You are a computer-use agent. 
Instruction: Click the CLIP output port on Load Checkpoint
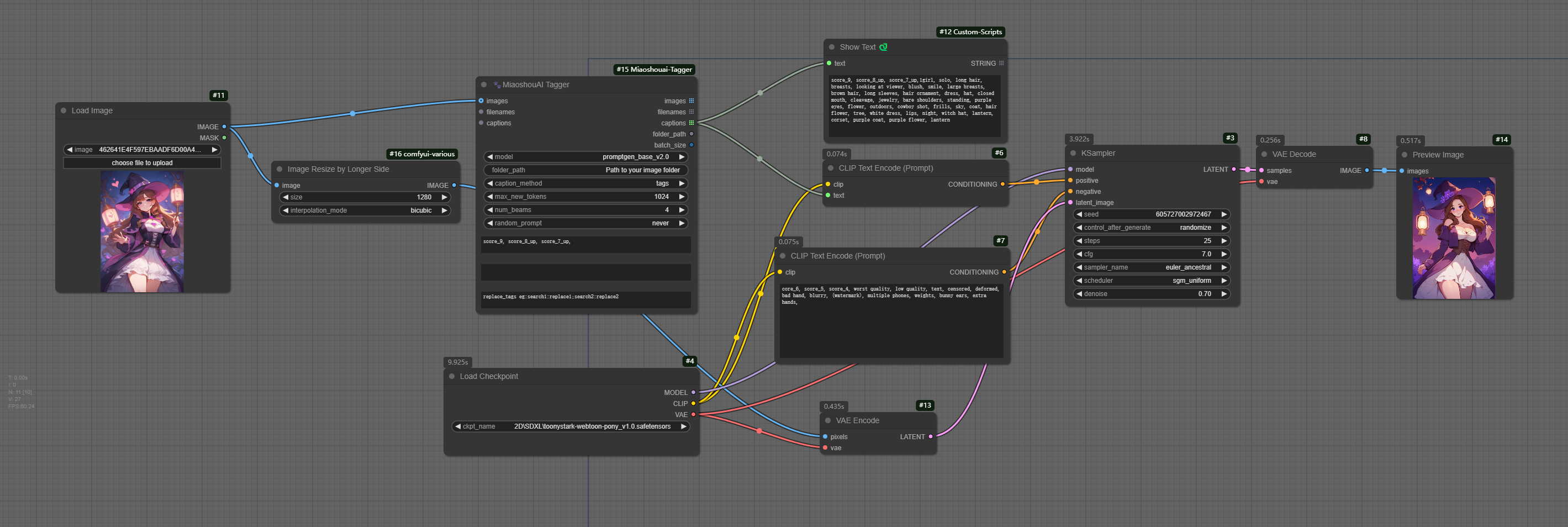tap(693, 403)
